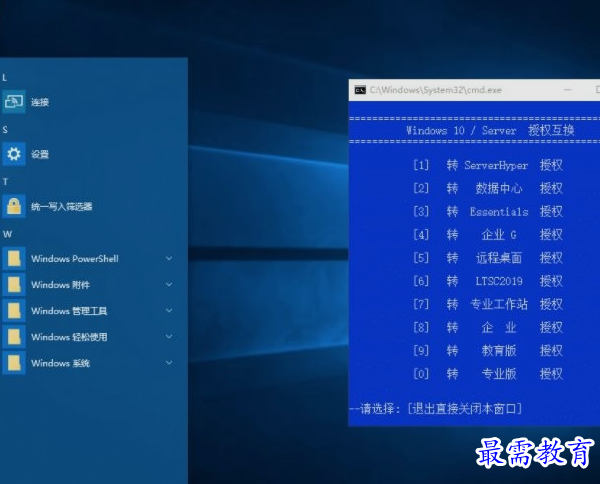
Task: Click option [9] 转 教育版 授权
Action: [488, 350]
